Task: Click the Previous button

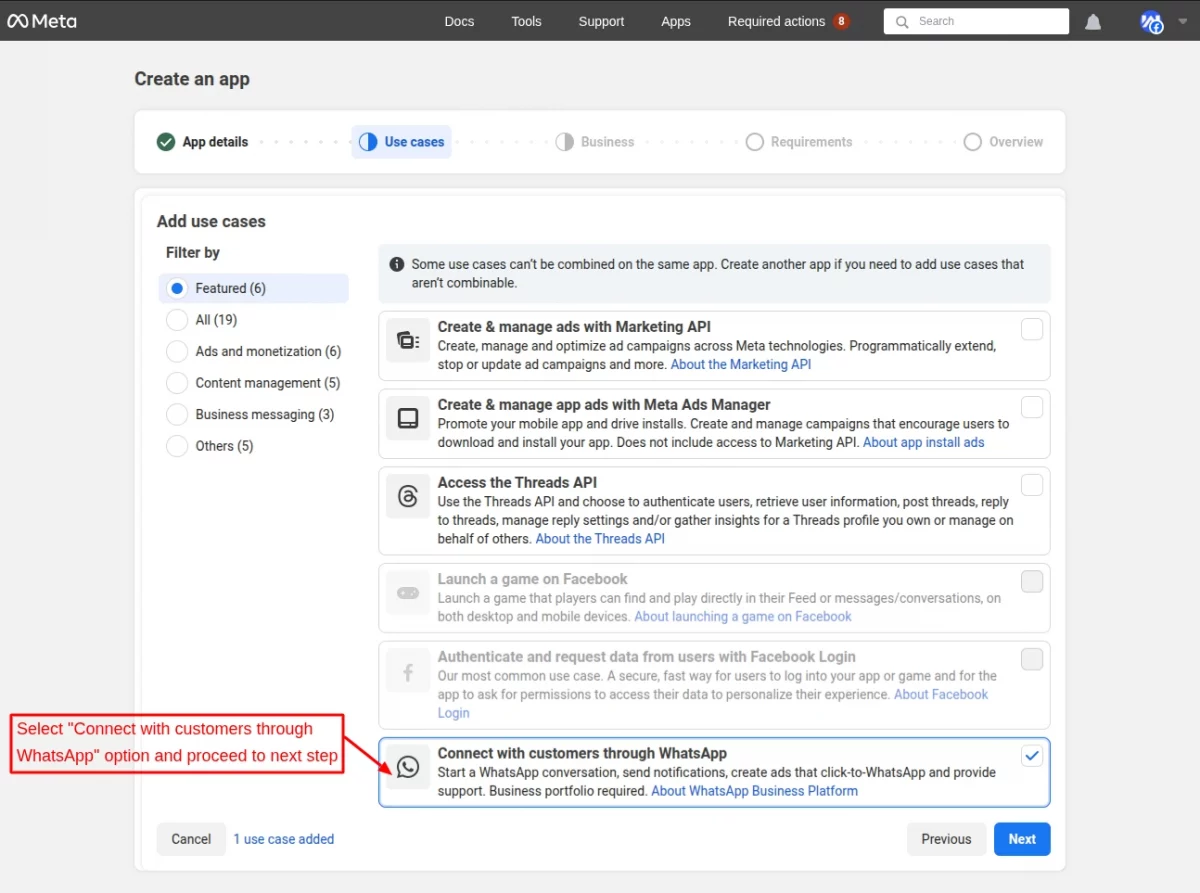Action: point(946,839)
